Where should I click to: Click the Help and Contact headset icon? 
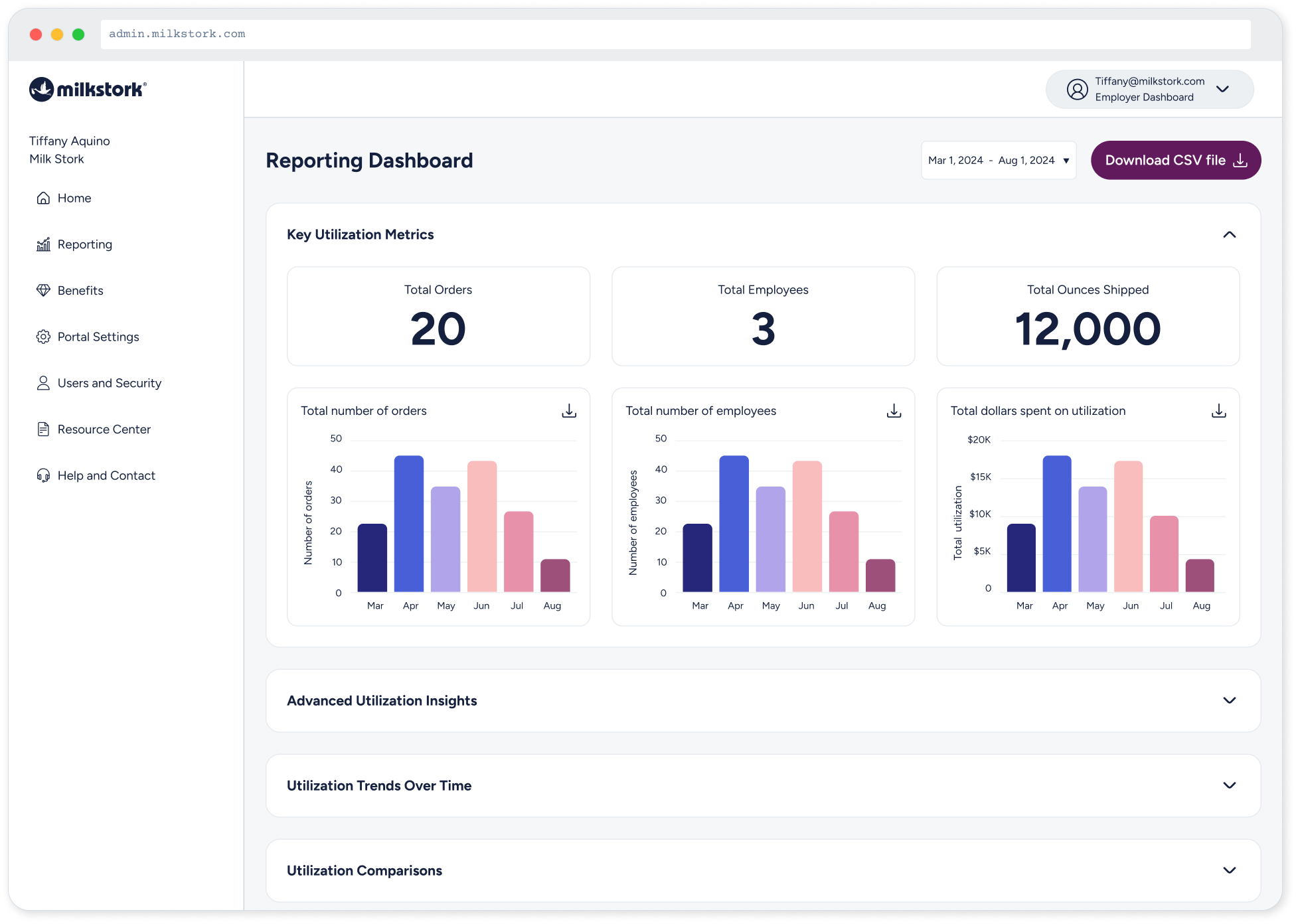tap(43, 475)
